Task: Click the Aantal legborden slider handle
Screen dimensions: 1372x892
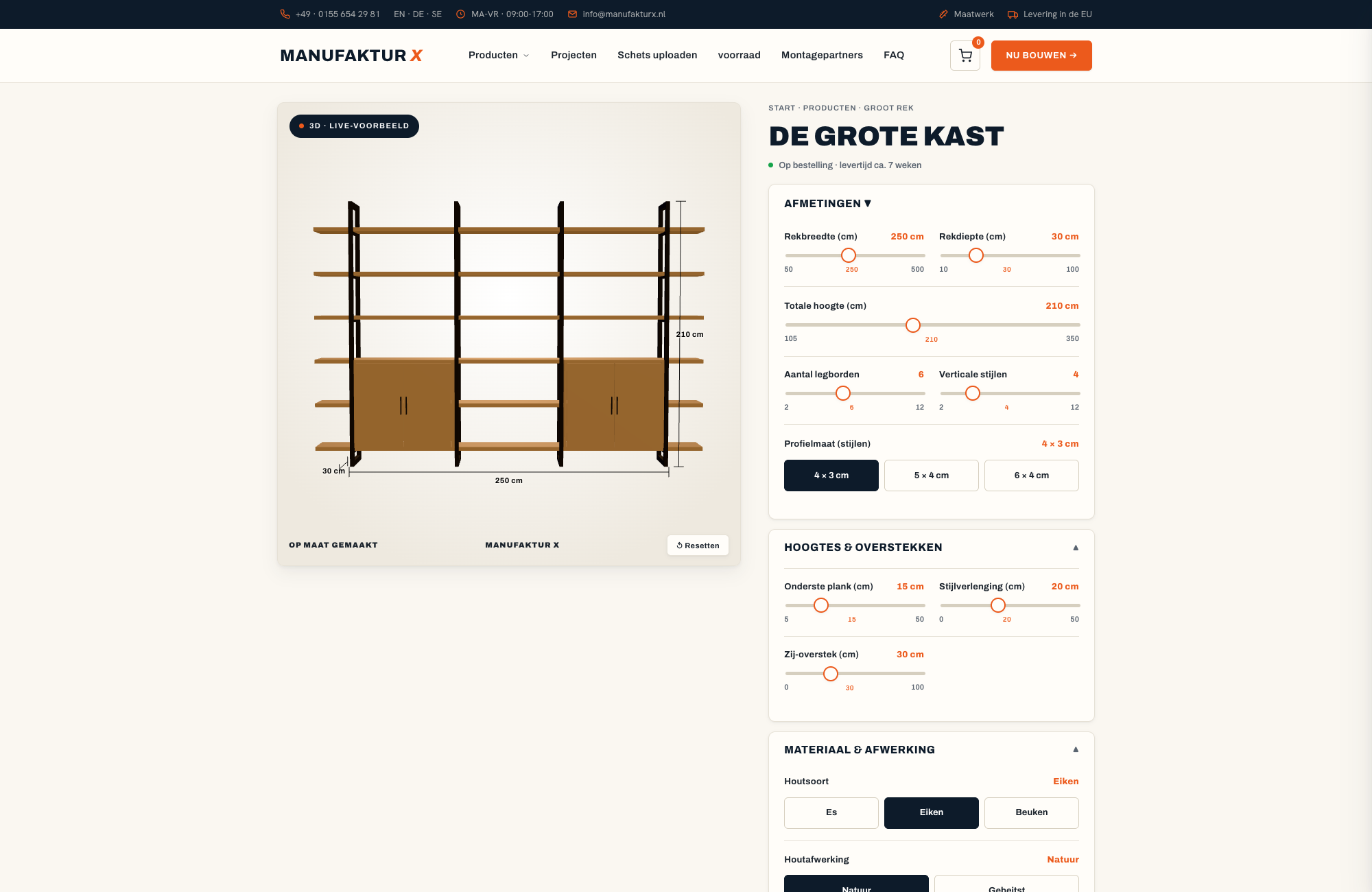Action: click(843, 393)
